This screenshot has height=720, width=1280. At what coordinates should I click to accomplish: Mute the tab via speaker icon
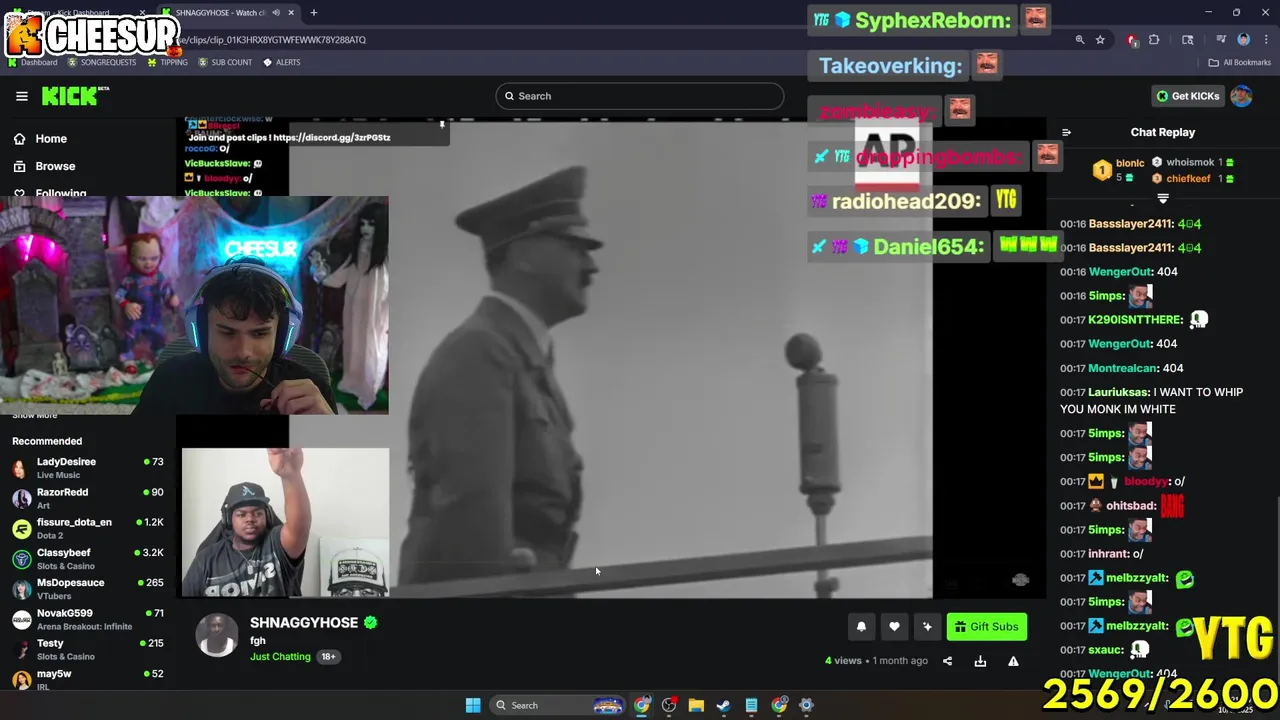point(275,13)
